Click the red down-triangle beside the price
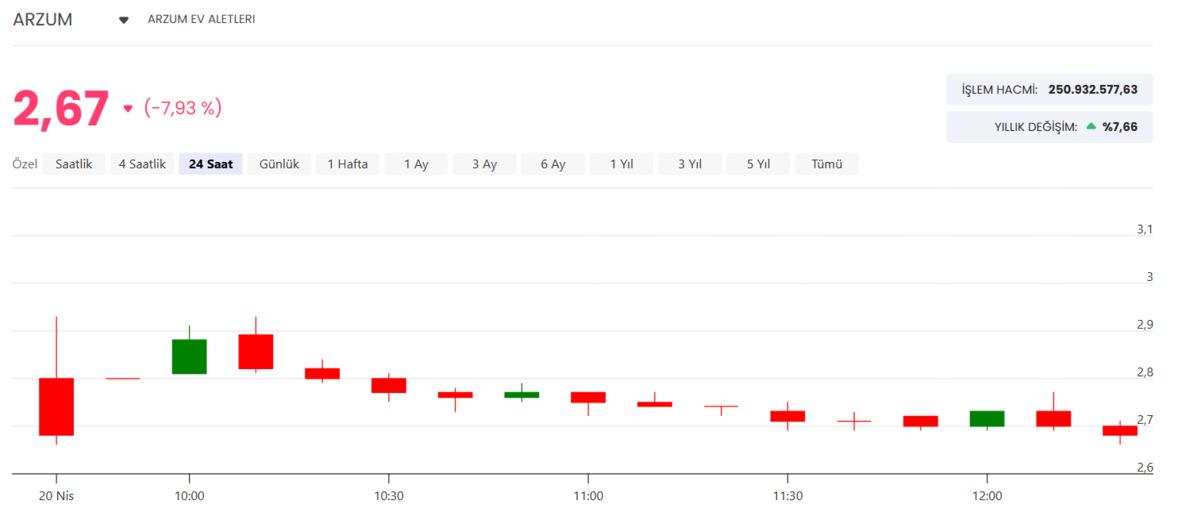Viewport: 1200px width, 520px height. pyautogui.click(x=127, y=108)
